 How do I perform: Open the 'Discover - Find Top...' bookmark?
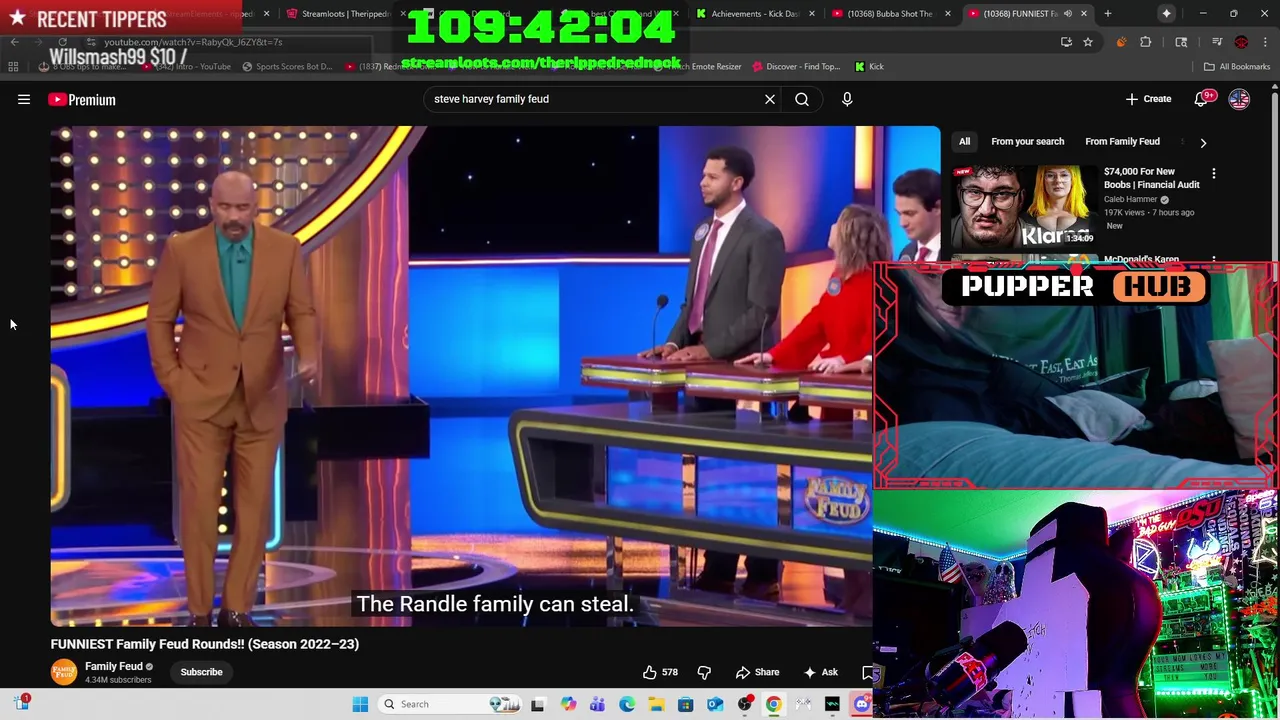795,67
